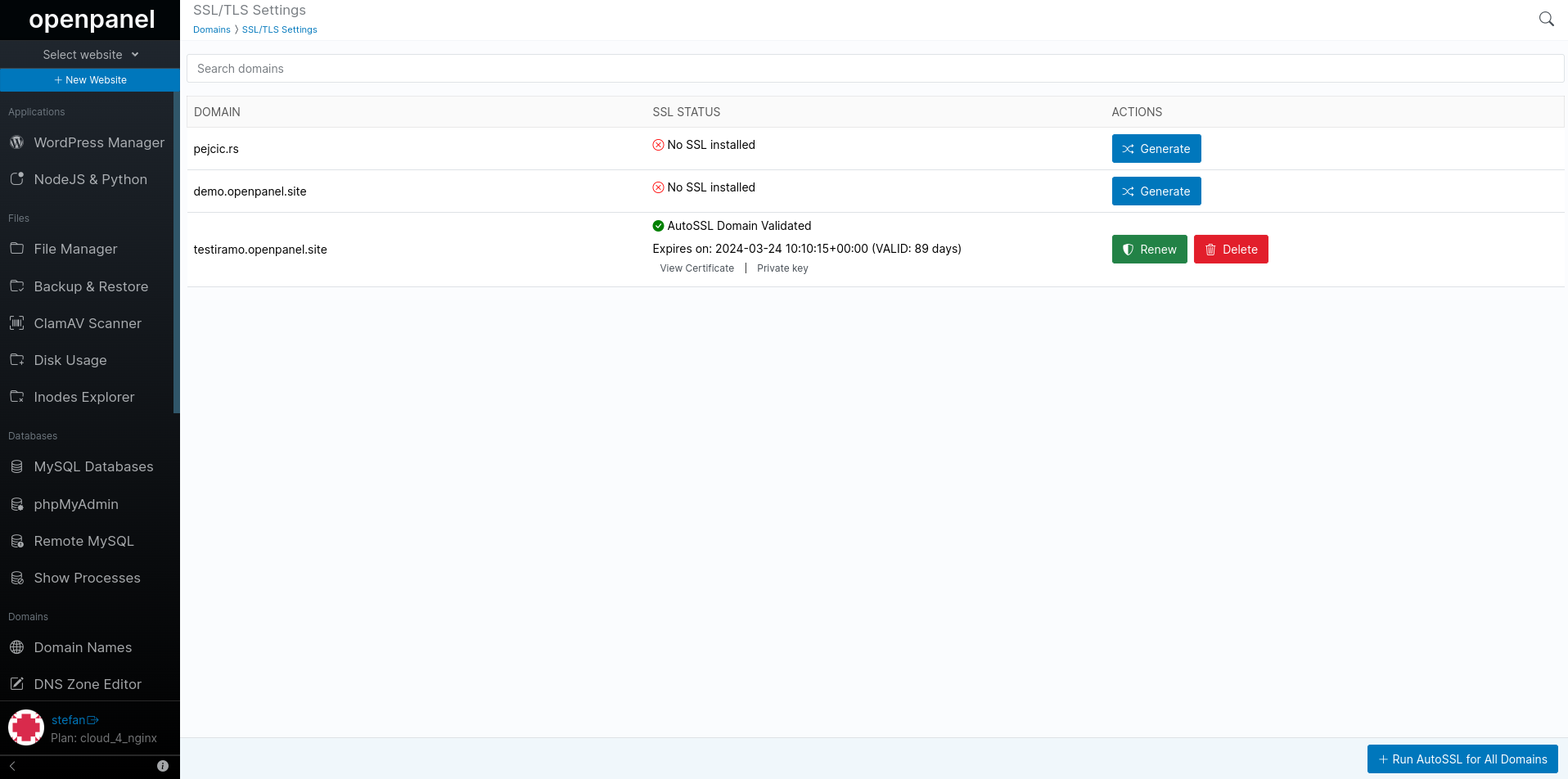The height and width of the screenshot is (779, 1568).
Task: Click the logout icon next to stefan
Action: [92, 720]
